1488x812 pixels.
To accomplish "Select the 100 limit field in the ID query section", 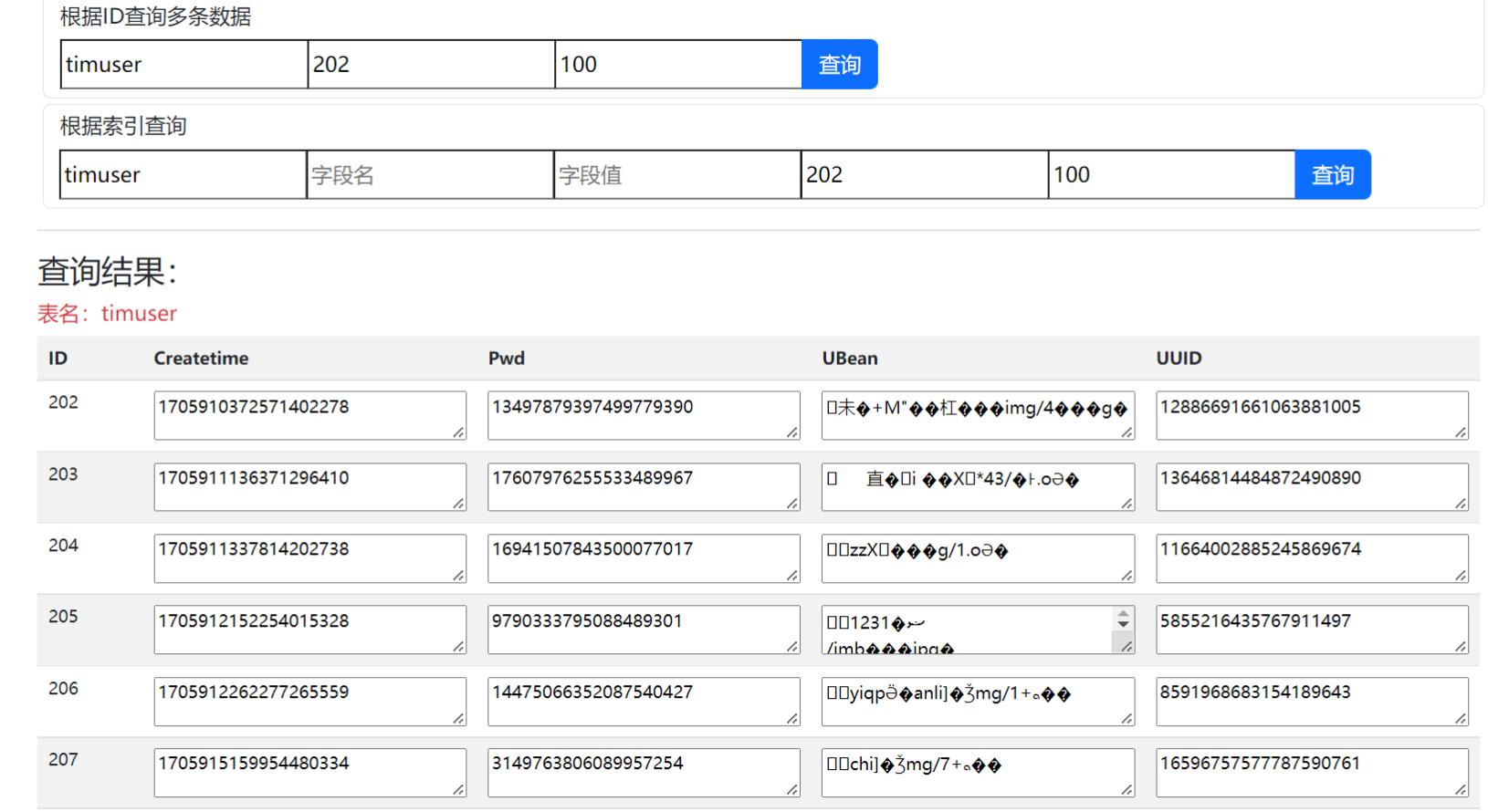I will pyautogui.click(x=677, y=65).
